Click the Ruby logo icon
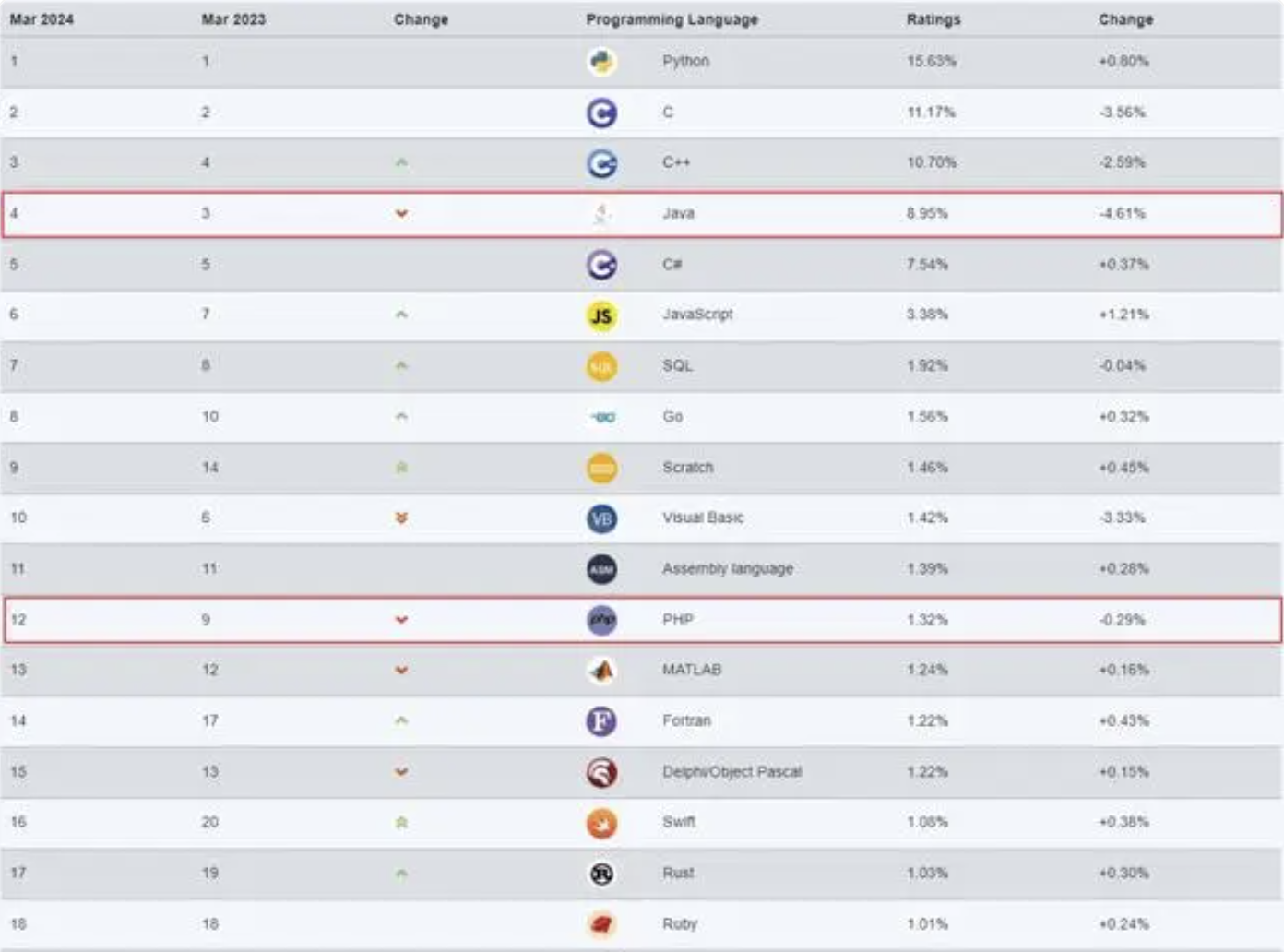Image resolution: width=1284 pixels, height=952 pixels. coord(601,923)
